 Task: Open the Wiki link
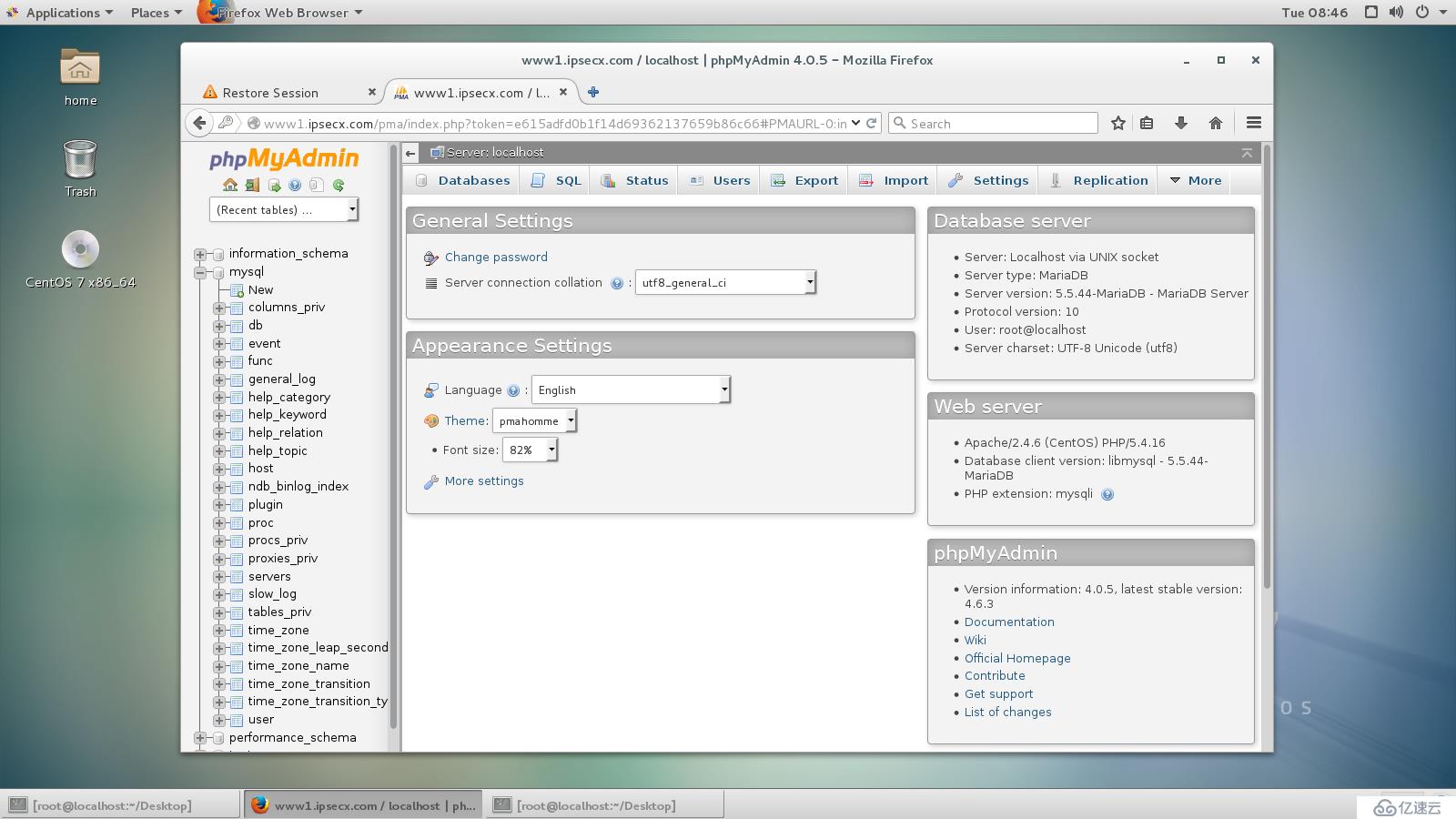[x=976, y=641]
